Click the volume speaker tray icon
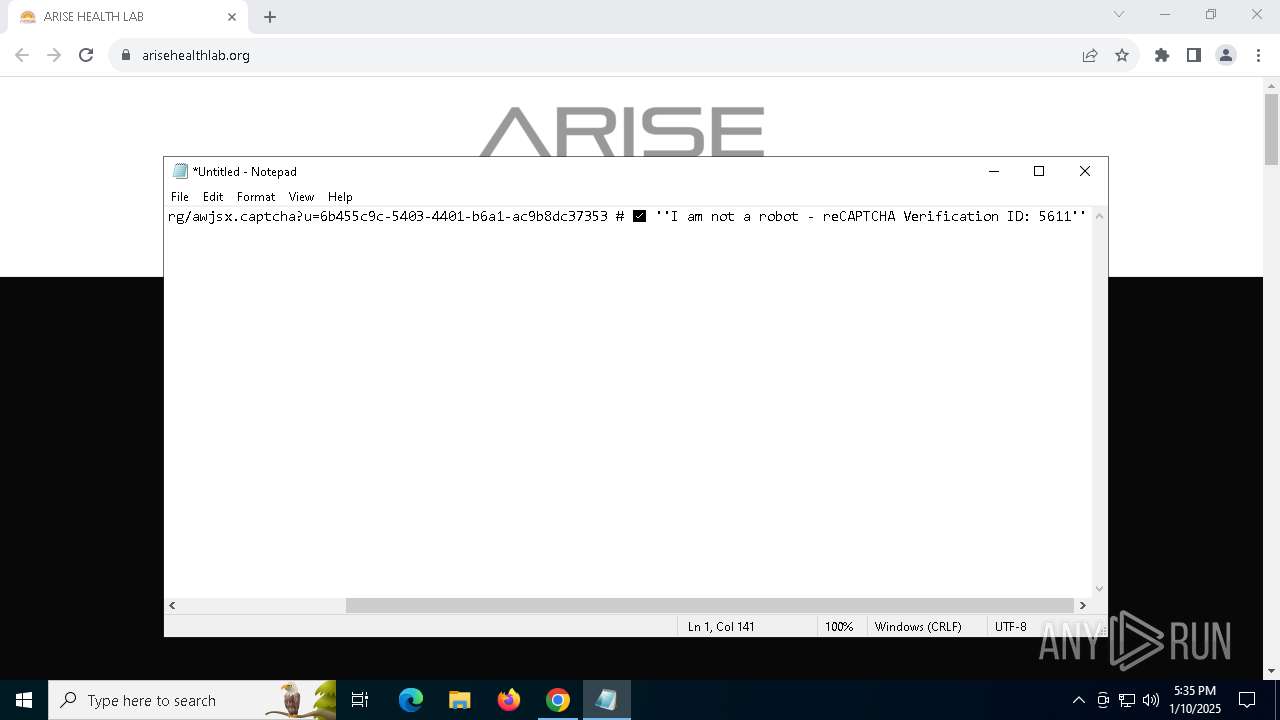Image resolution: width=1280 pixels, height=720 pixels. click(x=1151, y=700)
